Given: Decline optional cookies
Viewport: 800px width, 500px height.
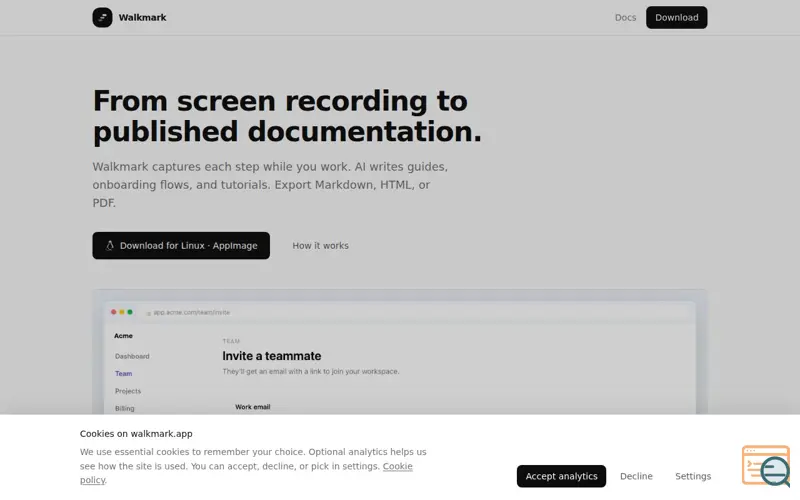Looking at the screenshot, I should coord(636,476).
